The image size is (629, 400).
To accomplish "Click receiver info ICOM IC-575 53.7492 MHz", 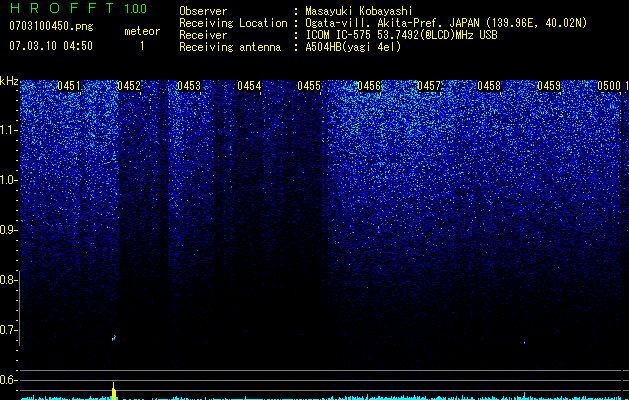I will [x=401, y=35].
